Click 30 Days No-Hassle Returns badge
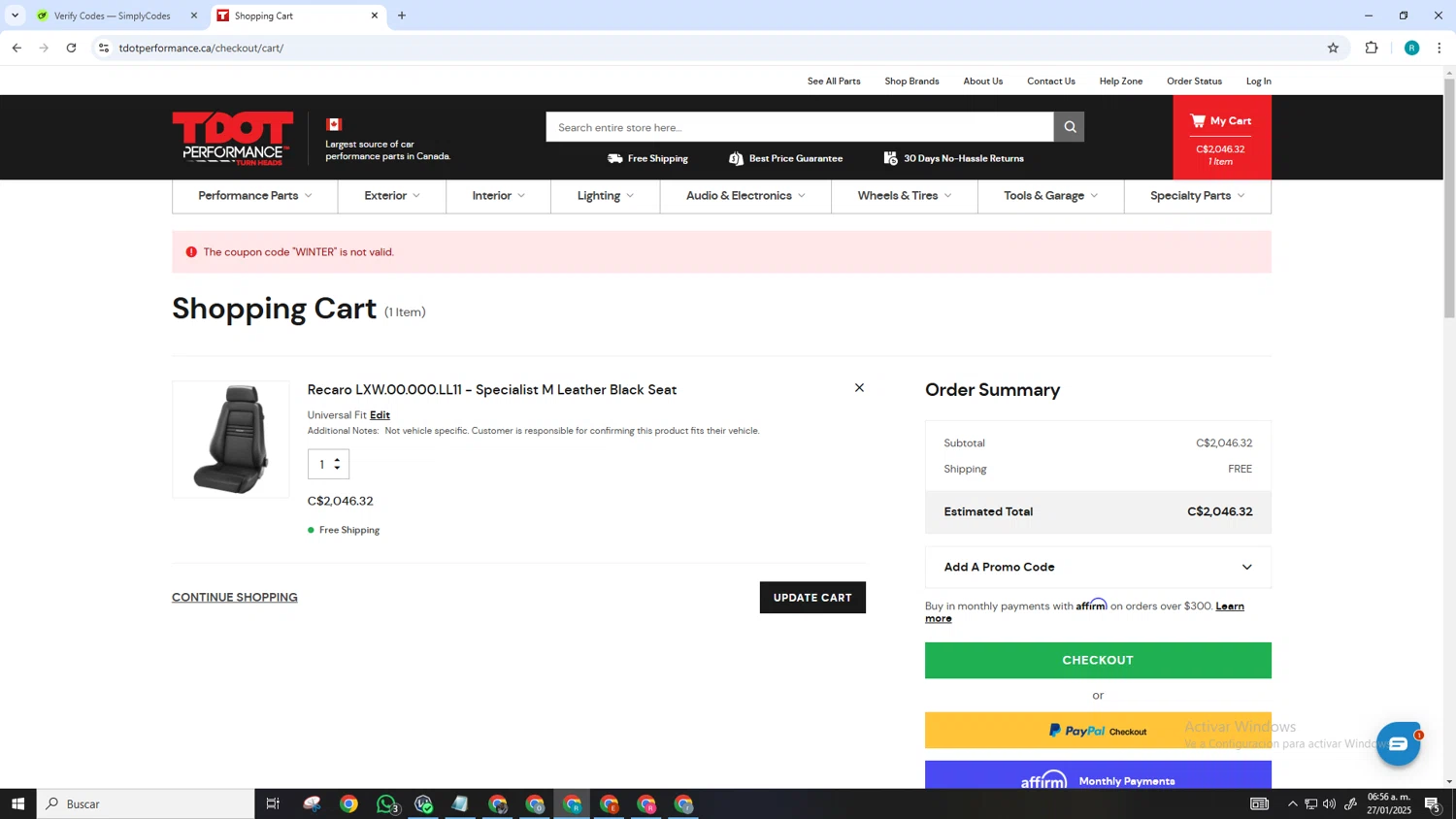 pos(953,158)
